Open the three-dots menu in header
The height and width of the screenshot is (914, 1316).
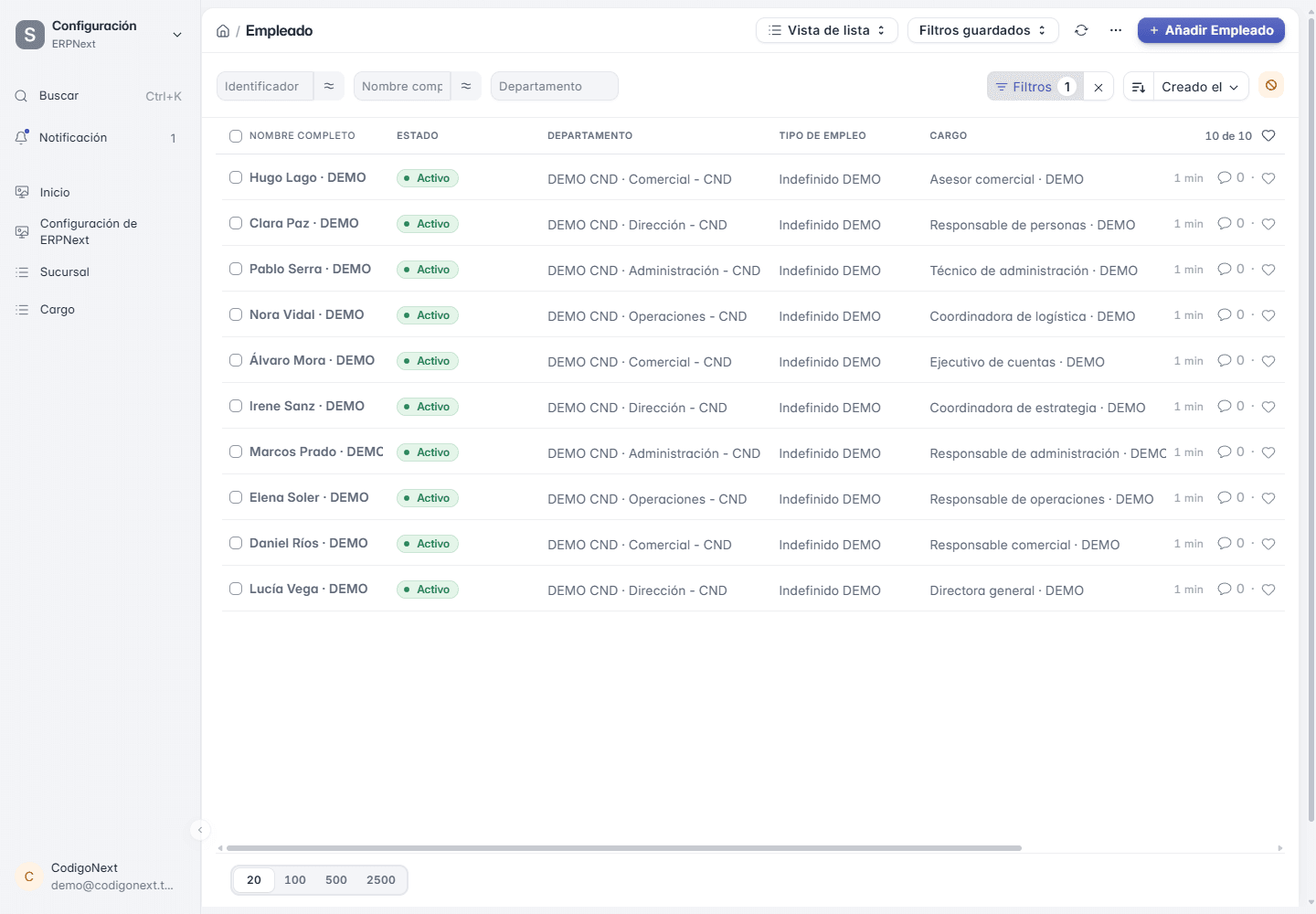pyautogui.click(x=1116, y=30)
